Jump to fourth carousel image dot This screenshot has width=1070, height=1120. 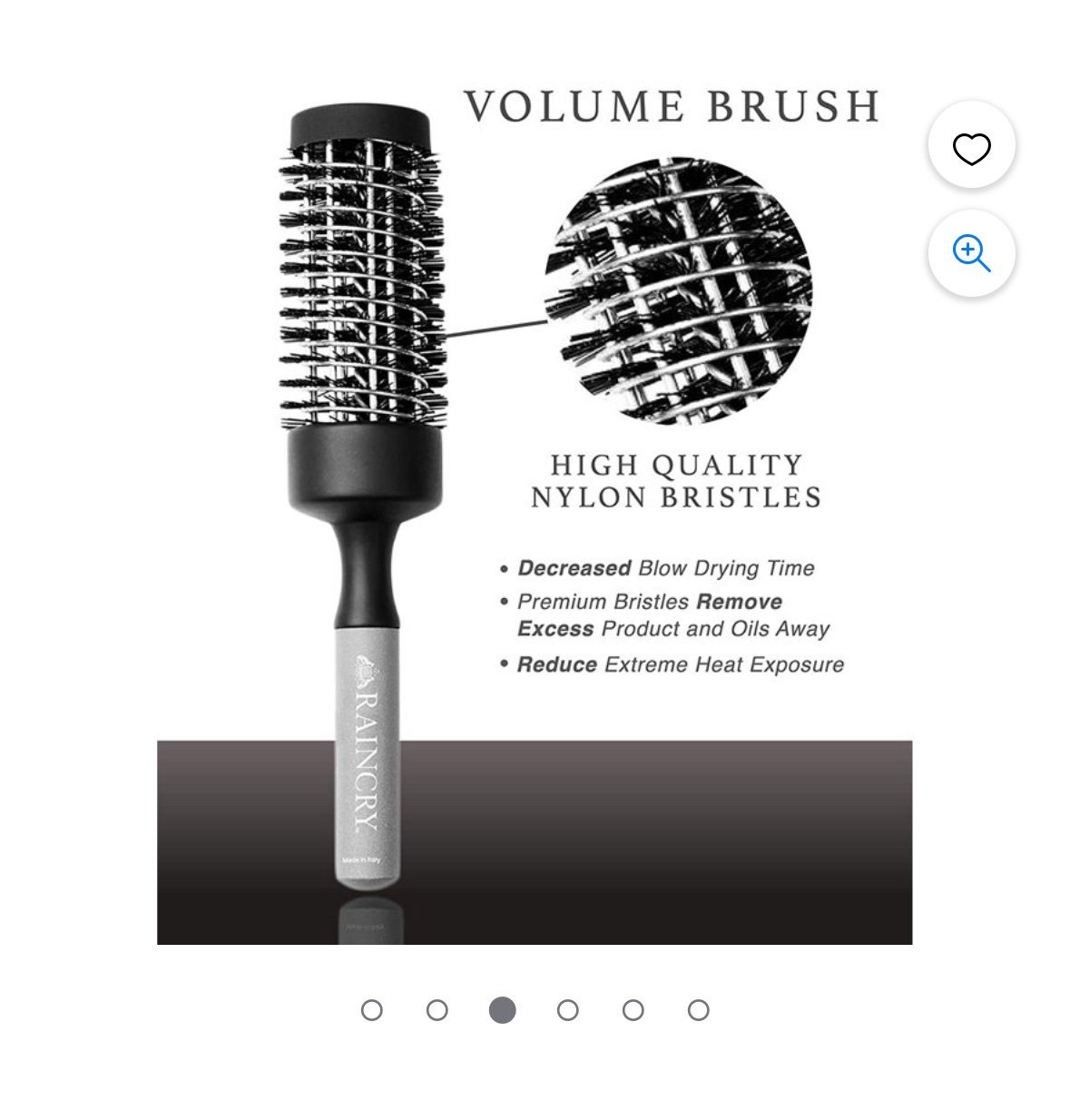[567, 1010]
